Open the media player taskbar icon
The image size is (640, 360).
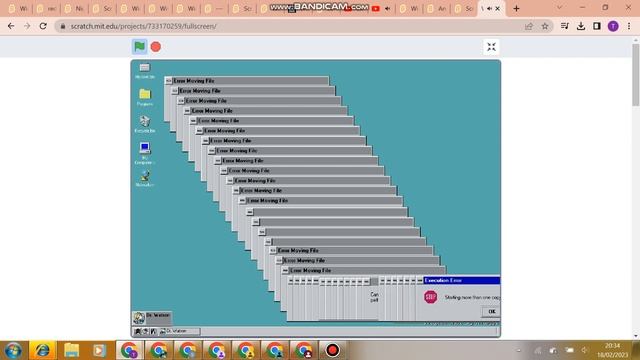99,350
